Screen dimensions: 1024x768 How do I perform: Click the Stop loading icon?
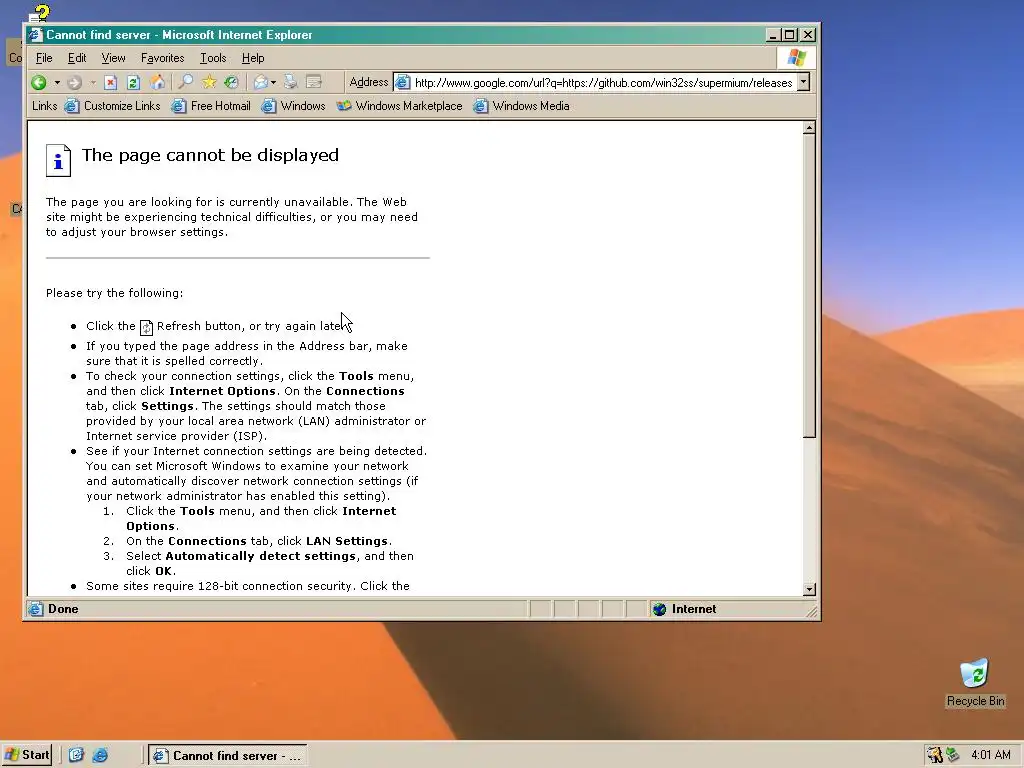coord(110,82)
